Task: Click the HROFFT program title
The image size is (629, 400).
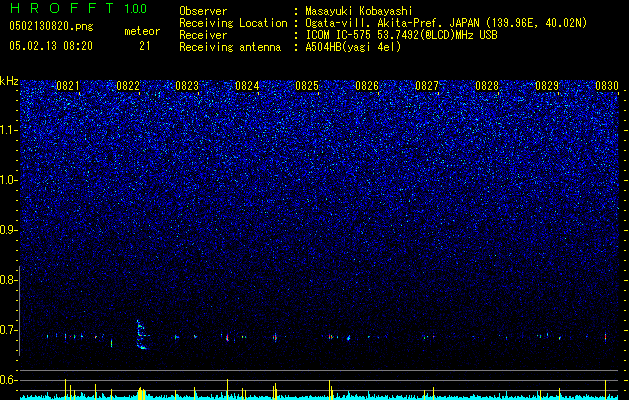Action: pos(62,8)
